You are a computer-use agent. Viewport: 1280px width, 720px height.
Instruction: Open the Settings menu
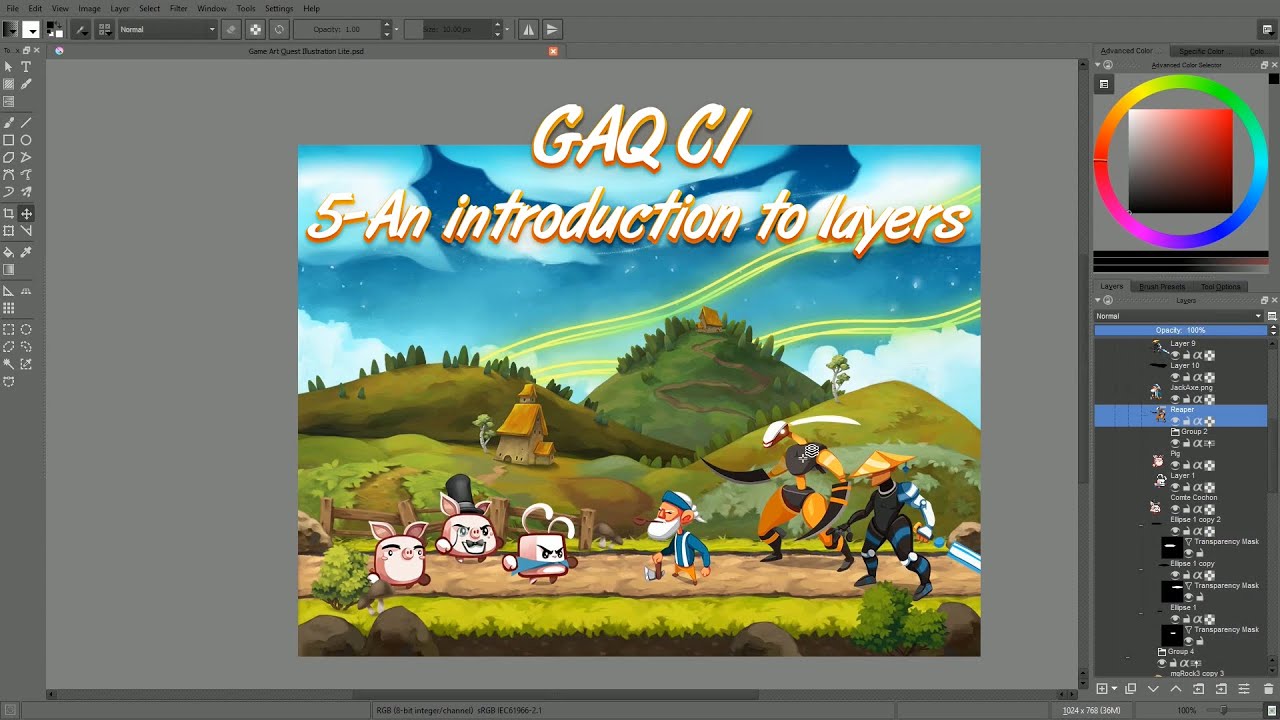279,8
